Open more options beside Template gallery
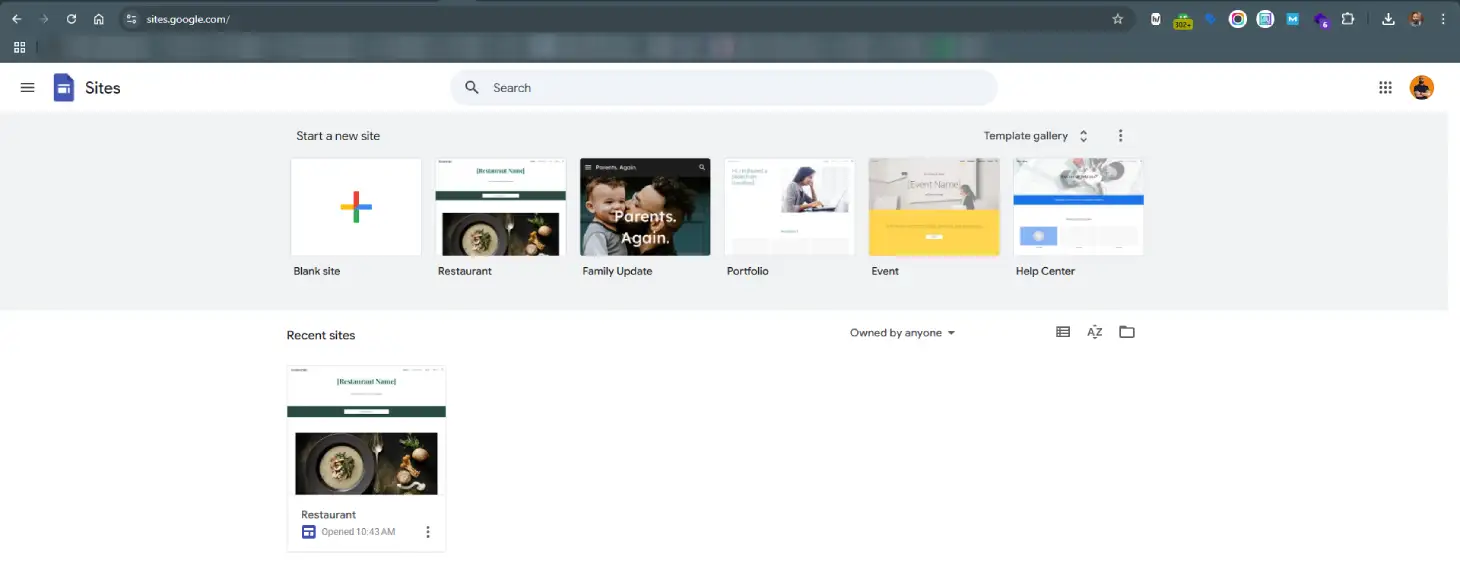This screenshot has height=586, width=1460. 1120,136
